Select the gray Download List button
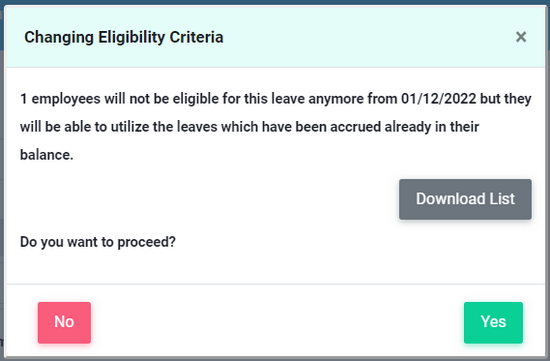The image size is (550, 361). click(465, 199)
